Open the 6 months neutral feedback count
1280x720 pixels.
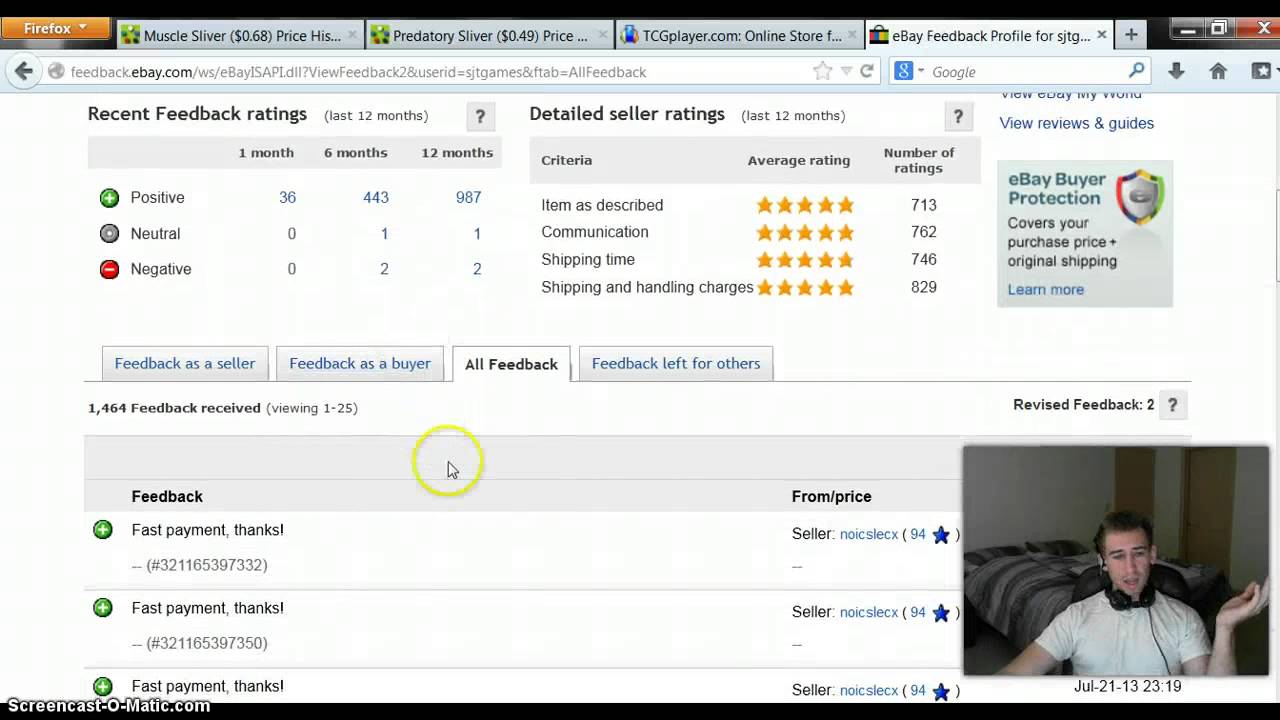(384, 234)
